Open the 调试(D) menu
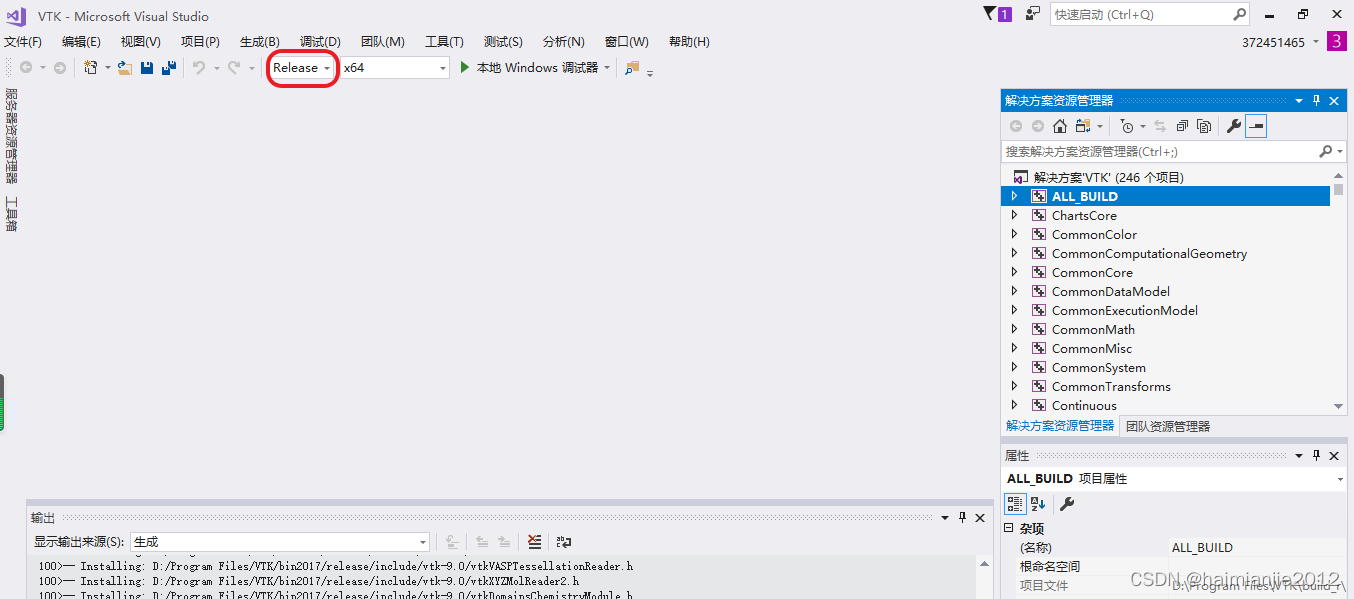 (320, 42)
